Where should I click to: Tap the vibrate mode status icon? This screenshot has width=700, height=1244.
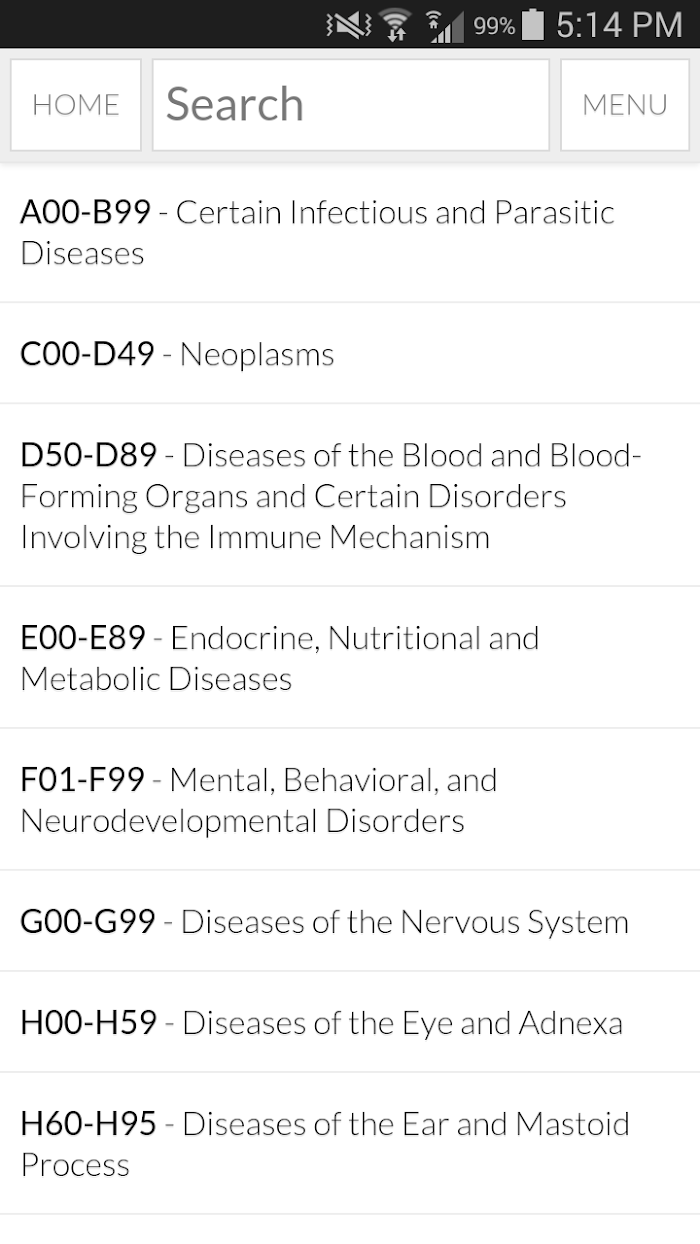(348, 25)
